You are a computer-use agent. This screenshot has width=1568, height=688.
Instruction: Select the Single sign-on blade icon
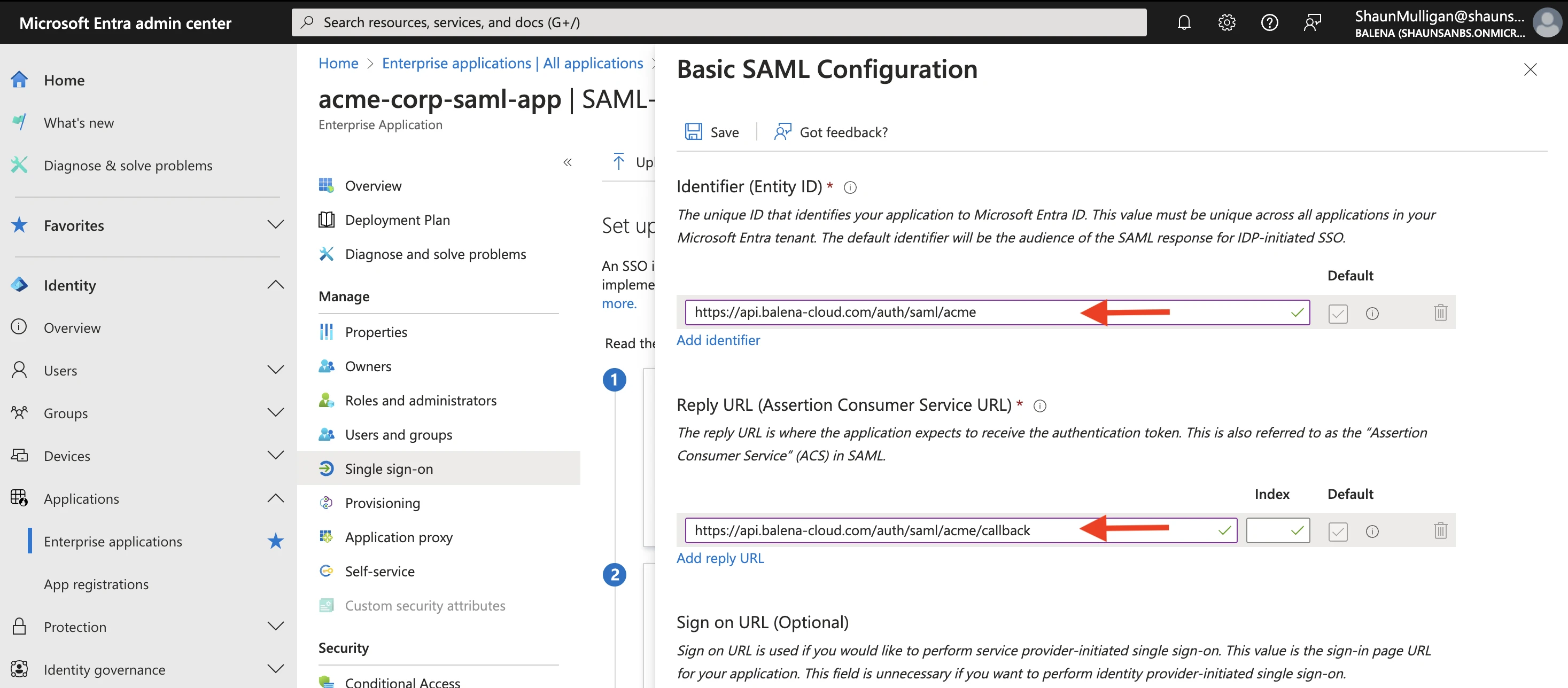(x=327, y=468)
